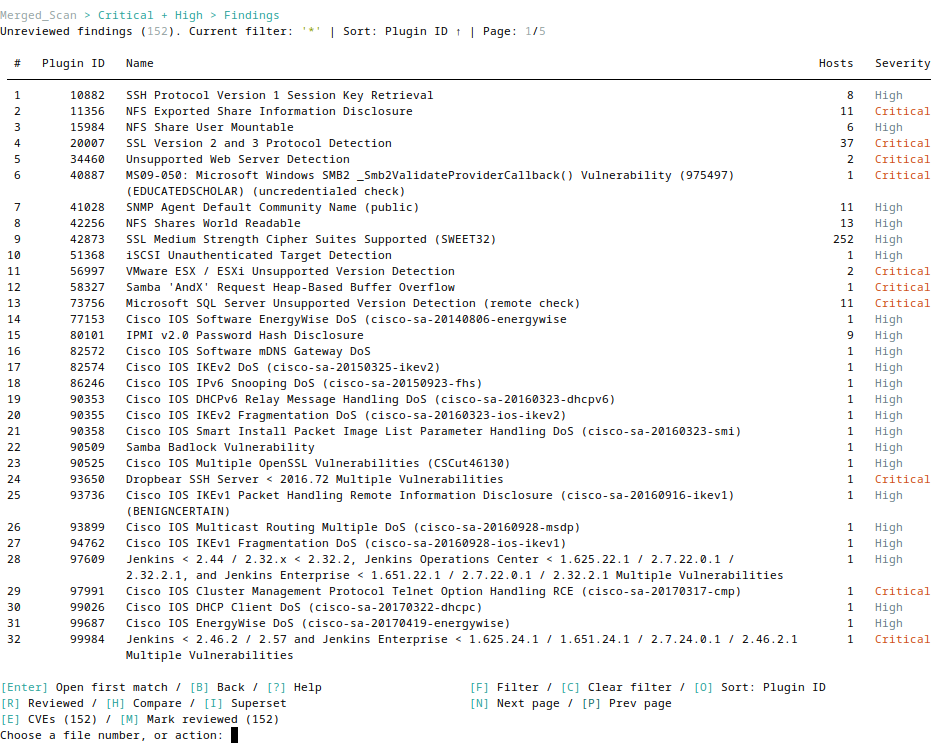The image size is (940, 748).
Task: Click Critical severity of plugin 11356
Action: pyautogui.click(x=902, y=111)
